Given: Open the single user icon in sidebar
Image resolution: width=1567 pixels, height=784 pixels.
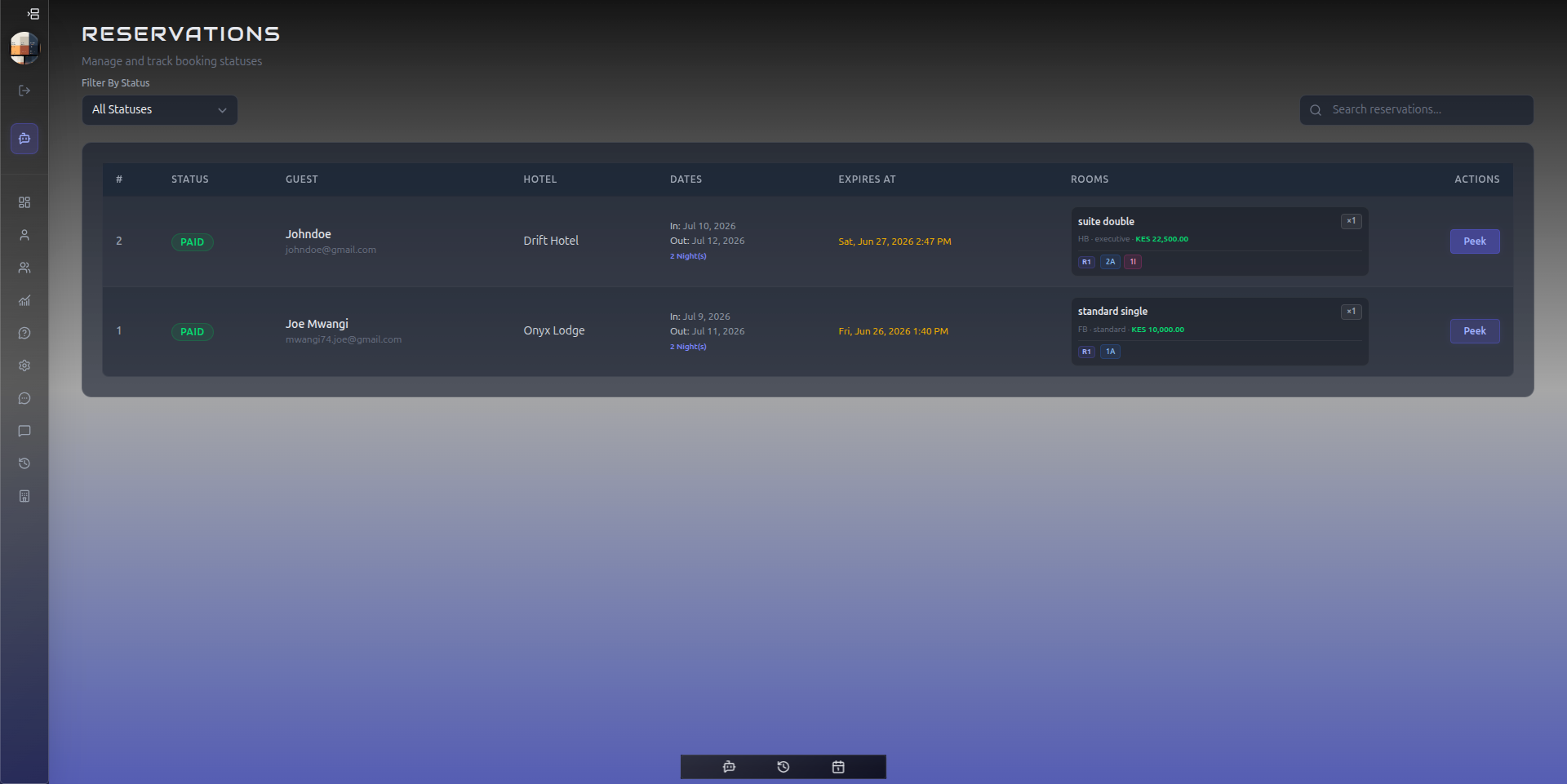Looking at the screenshot, I should (24, 235).
